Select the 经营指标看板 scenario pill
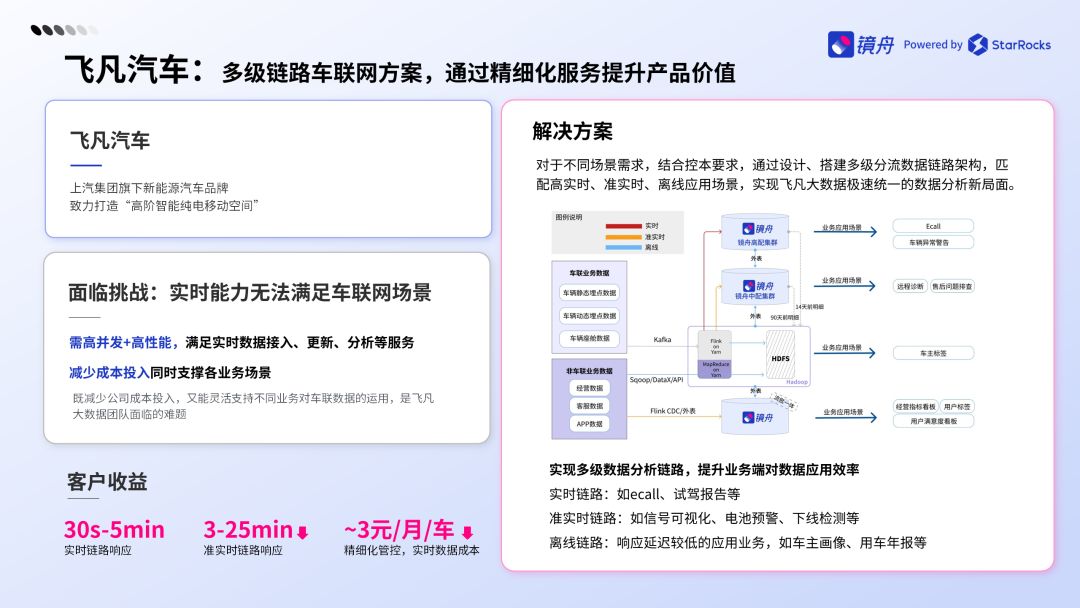The width and height of the screenshot is (1080, 608). (915, 406)
